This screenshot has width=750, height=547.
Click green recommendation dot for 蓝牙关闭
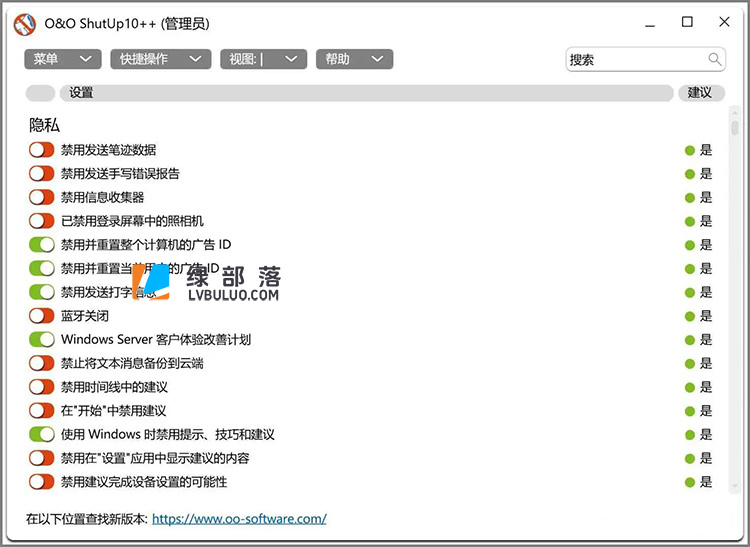689,317
